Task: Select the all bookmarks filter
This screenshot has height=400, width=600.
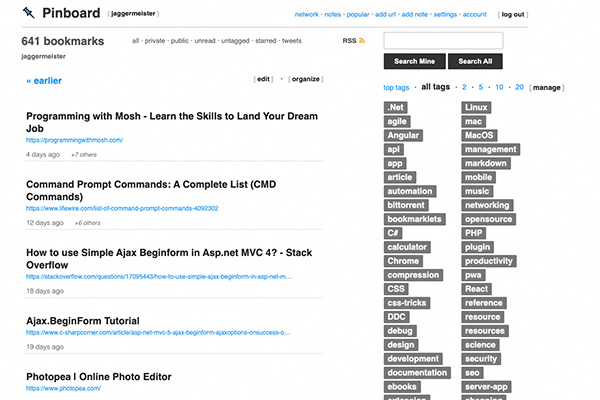Action: [135, 41]
